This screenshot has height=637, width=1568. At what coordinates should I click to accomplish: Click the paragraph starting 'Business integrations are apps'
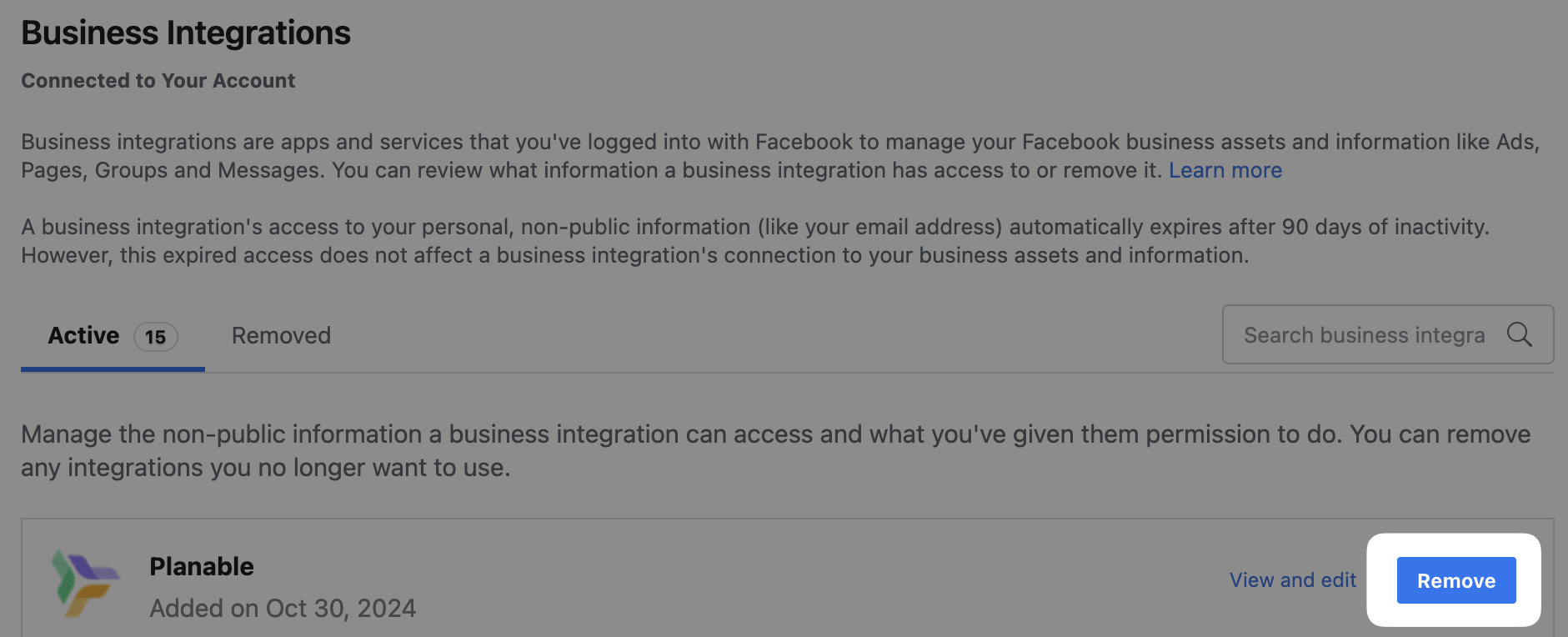584,156
